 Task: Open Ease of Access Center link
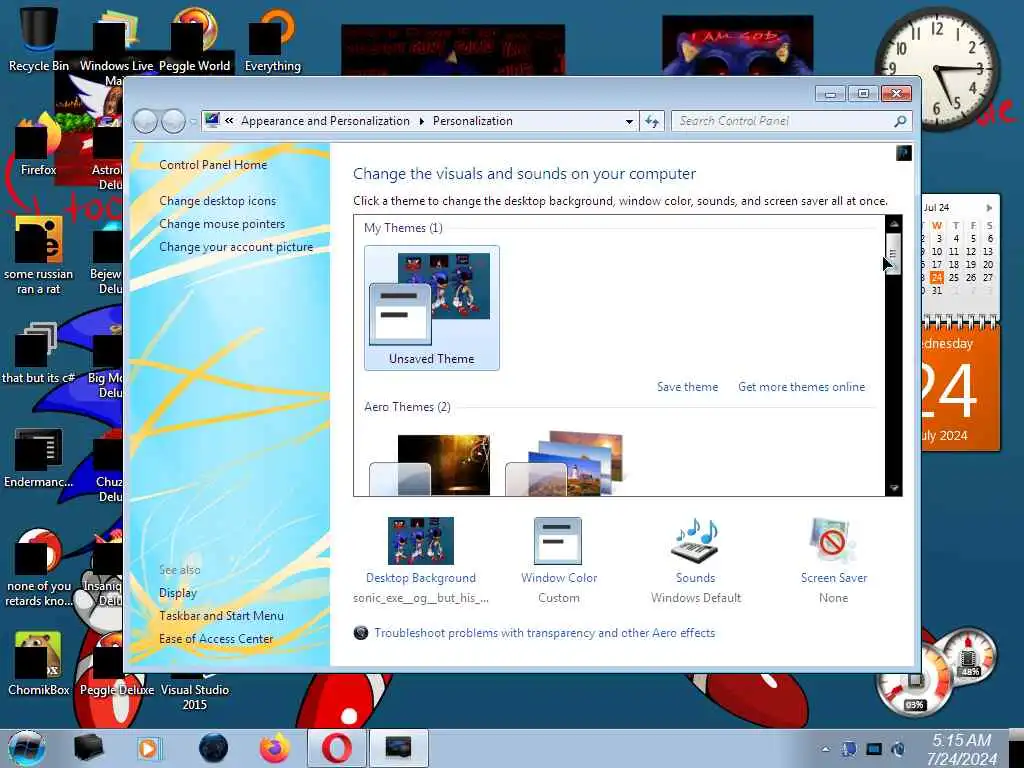point(216,639)
